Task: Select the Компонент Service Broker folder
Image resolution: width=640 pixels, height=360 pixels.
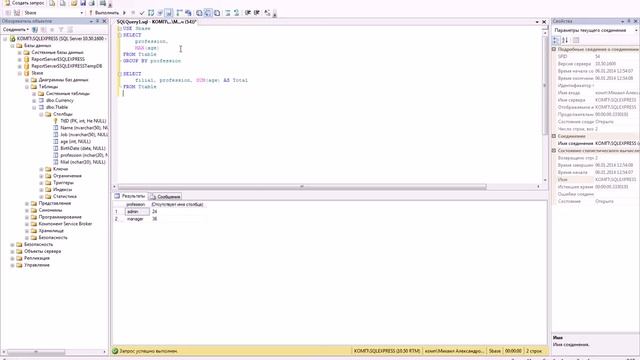Action: (x=65, y=224)
